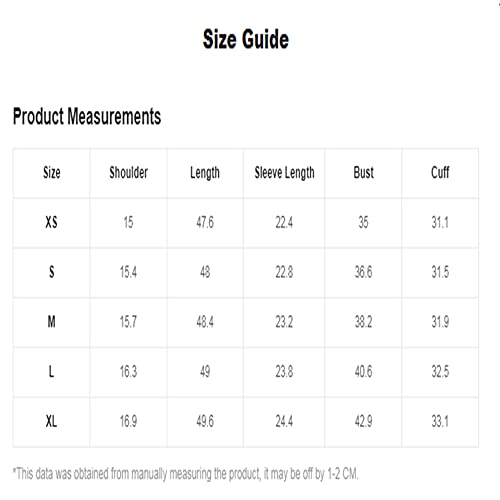
Task: Select S bust value 36.6
Action: 363,272
